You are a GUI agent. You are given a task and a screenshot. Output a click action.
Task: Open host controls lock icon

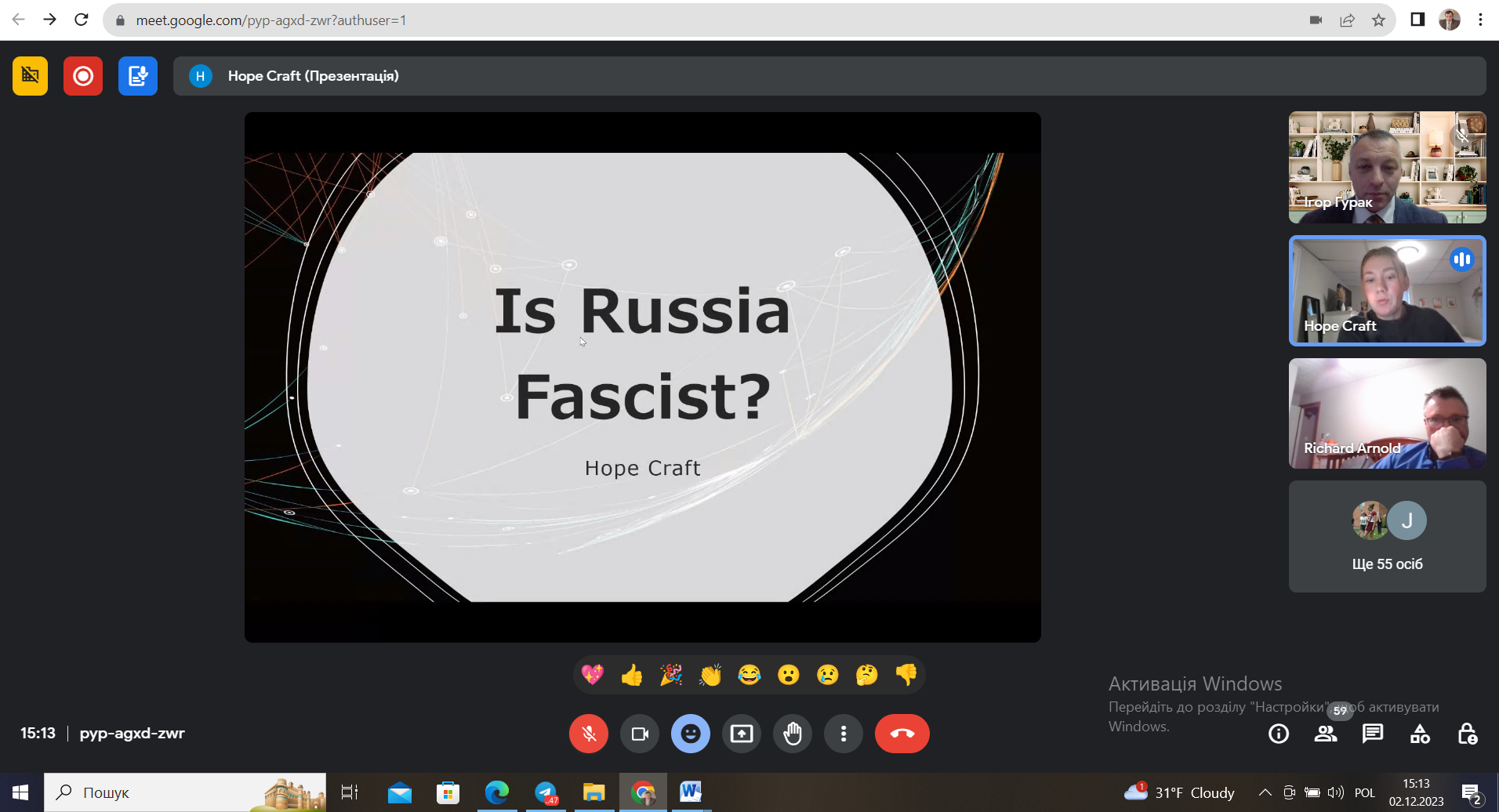click(x=1467, y=734)
